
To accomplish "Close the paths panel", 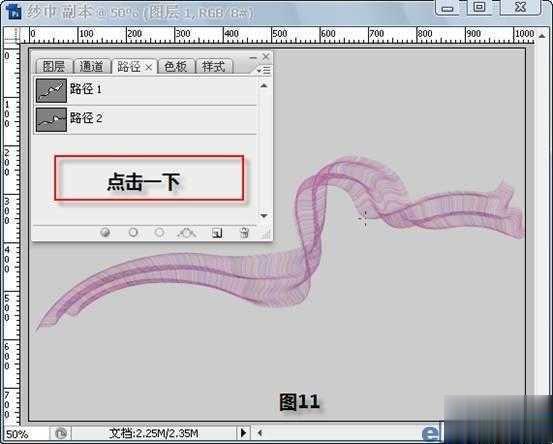I will [266, 56].
